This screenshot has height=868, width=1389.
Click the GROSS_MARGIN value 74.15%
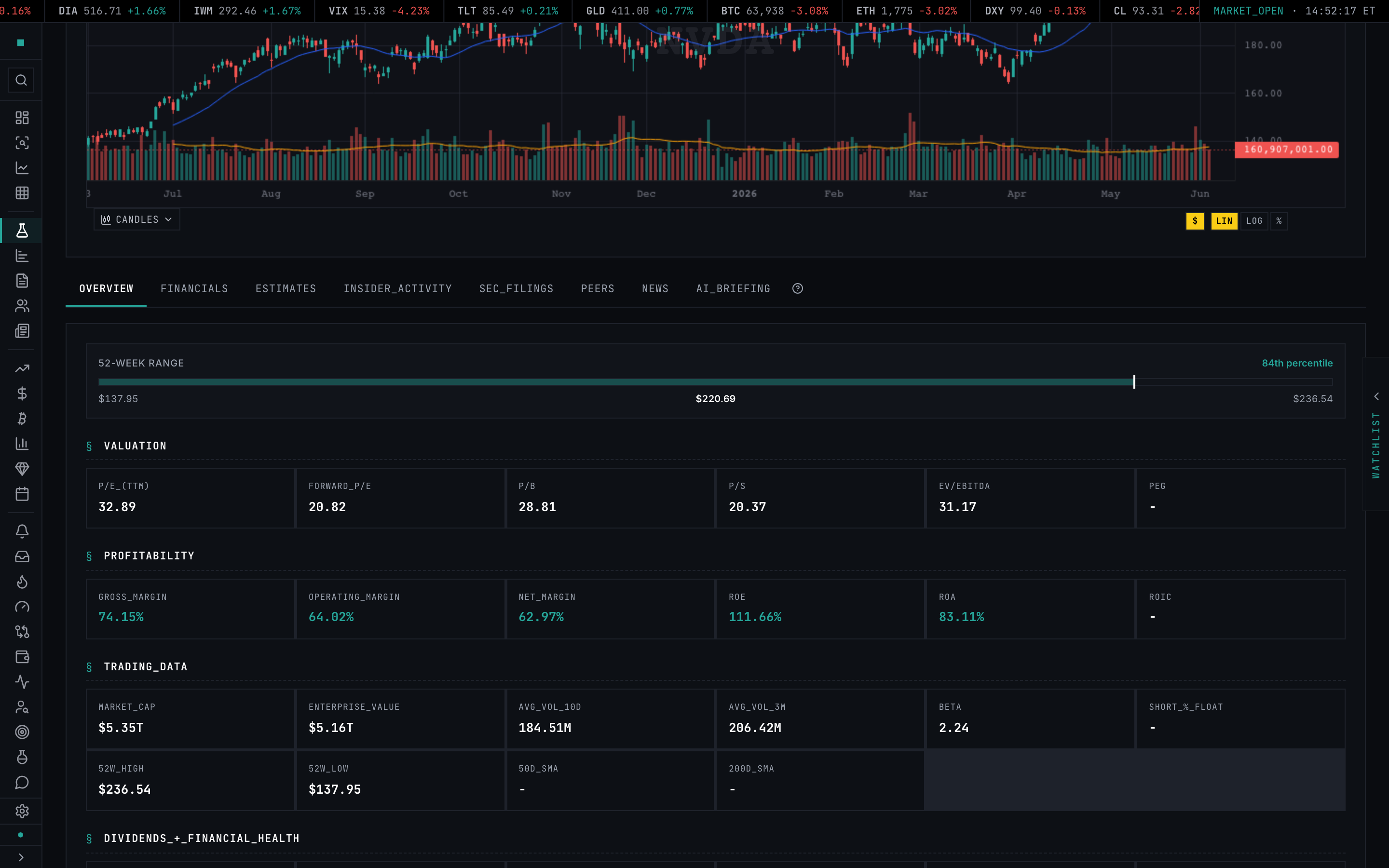tap(121, 617)
